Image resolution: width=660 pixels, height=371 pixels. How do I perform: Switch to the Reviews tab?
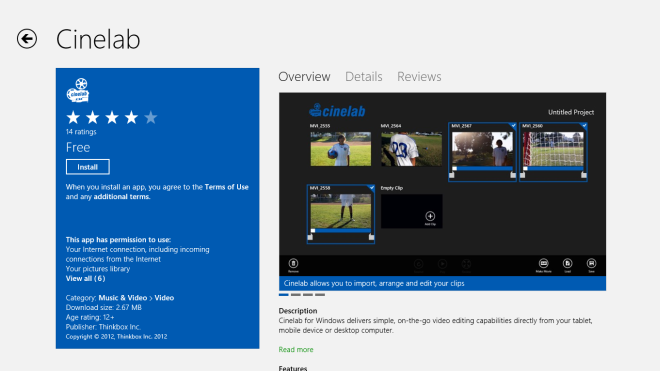tap(419, 77)
